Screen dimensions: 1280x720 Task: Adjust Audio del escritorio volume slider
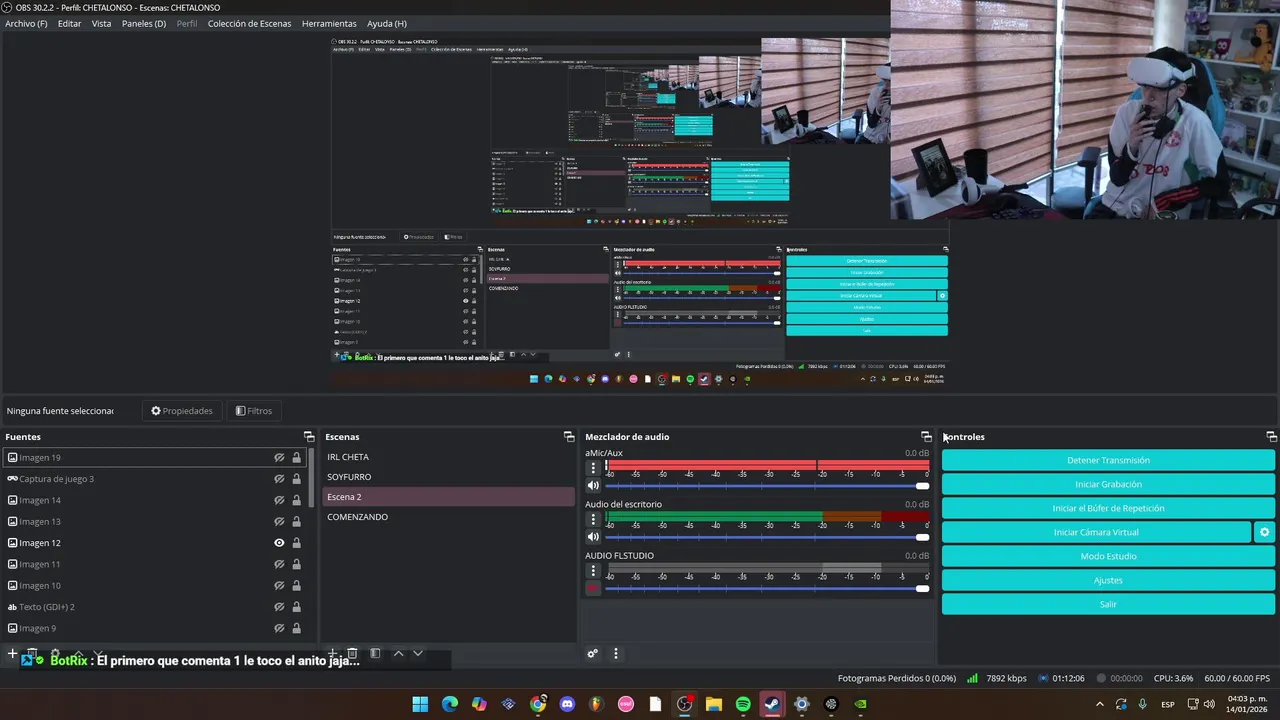767,537
